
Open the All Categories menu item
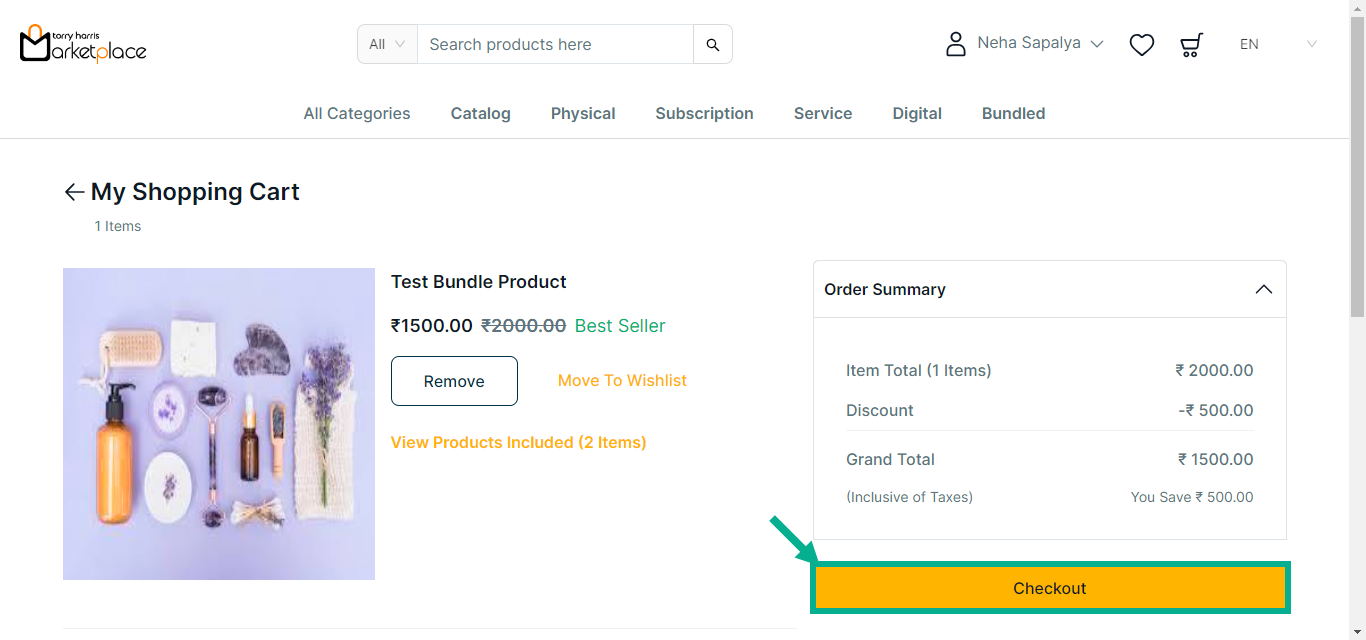coord(357,113)
